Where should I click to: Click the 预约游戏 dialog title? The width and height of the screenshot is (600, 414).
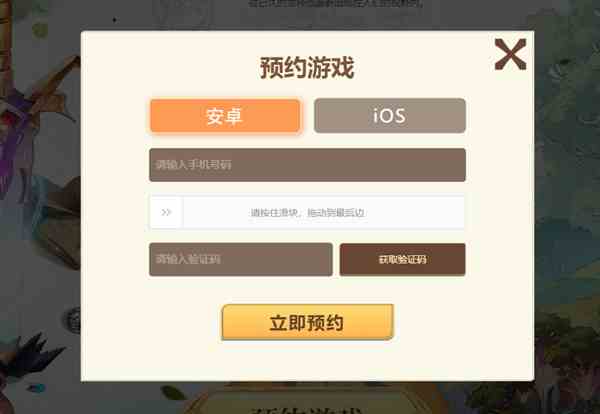tap(307, 68)
